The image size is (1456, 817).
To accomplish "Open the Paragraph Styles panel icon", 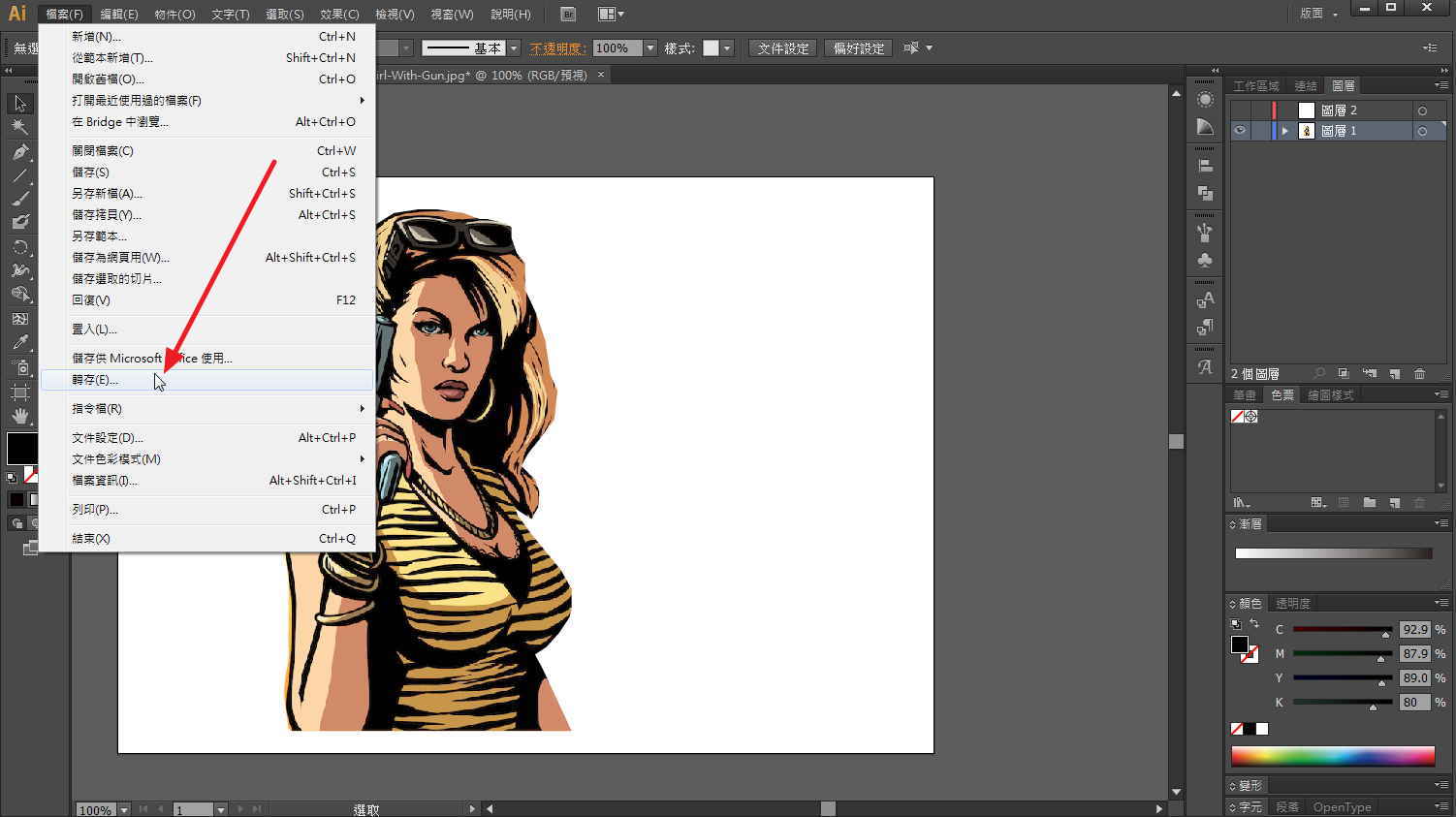I will click(x=1205, y=327).
